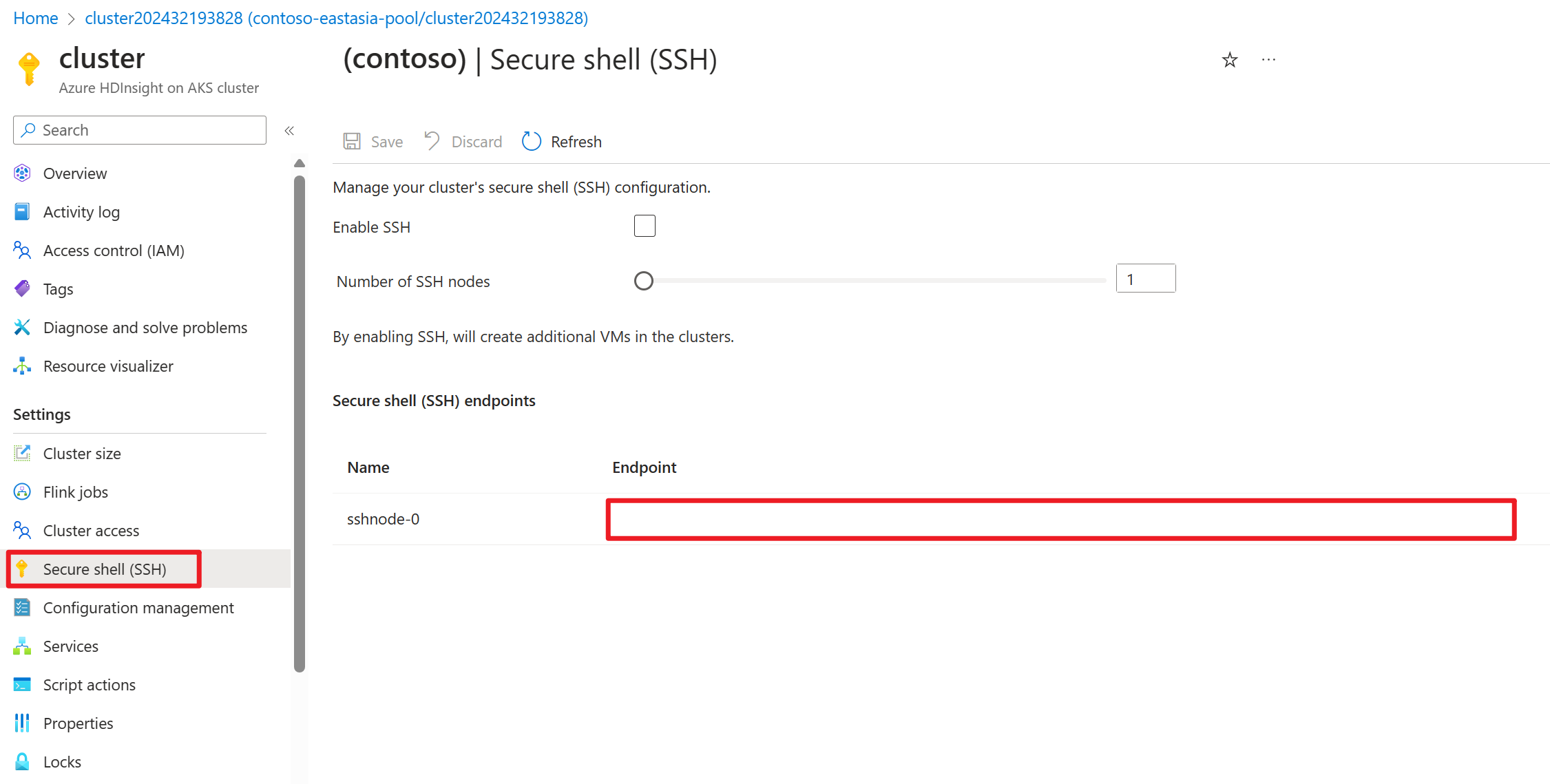Select Configuration management in Settings
Viewport: 1550px width, 784px height.
click(x=138, y=608)
